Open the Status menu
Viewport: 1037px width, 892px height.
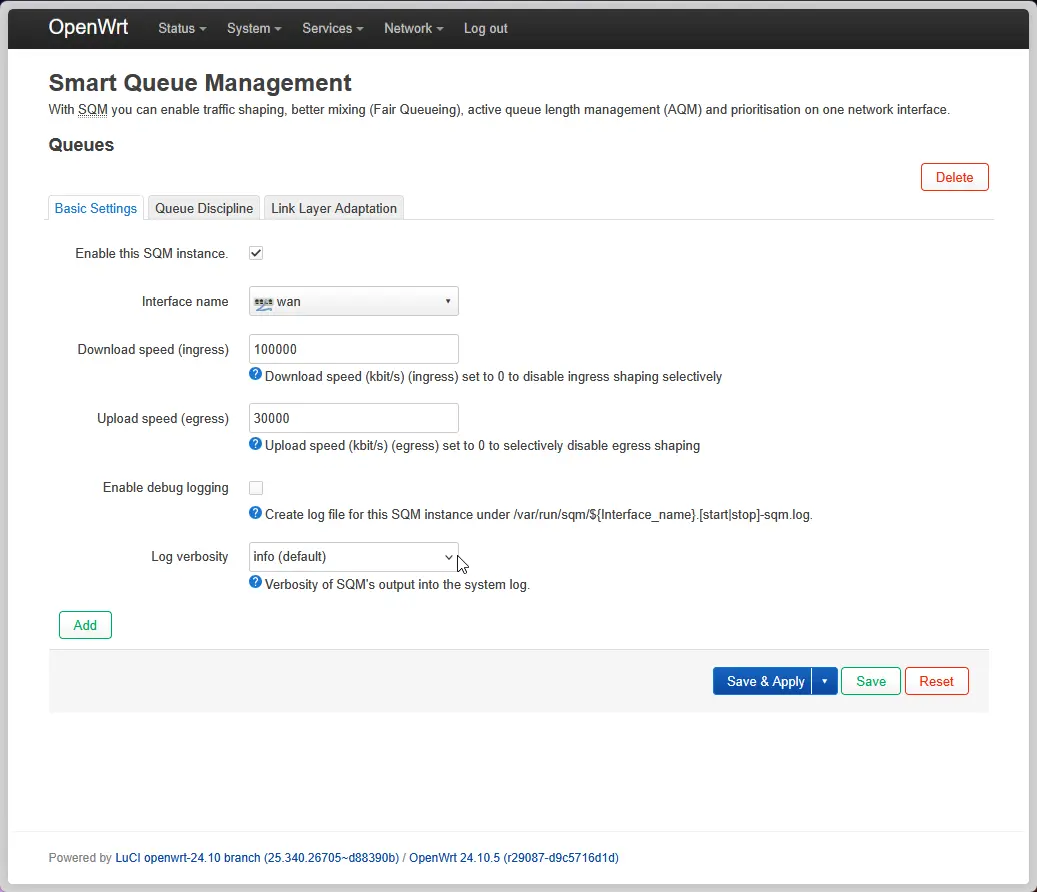click(182, 28)
